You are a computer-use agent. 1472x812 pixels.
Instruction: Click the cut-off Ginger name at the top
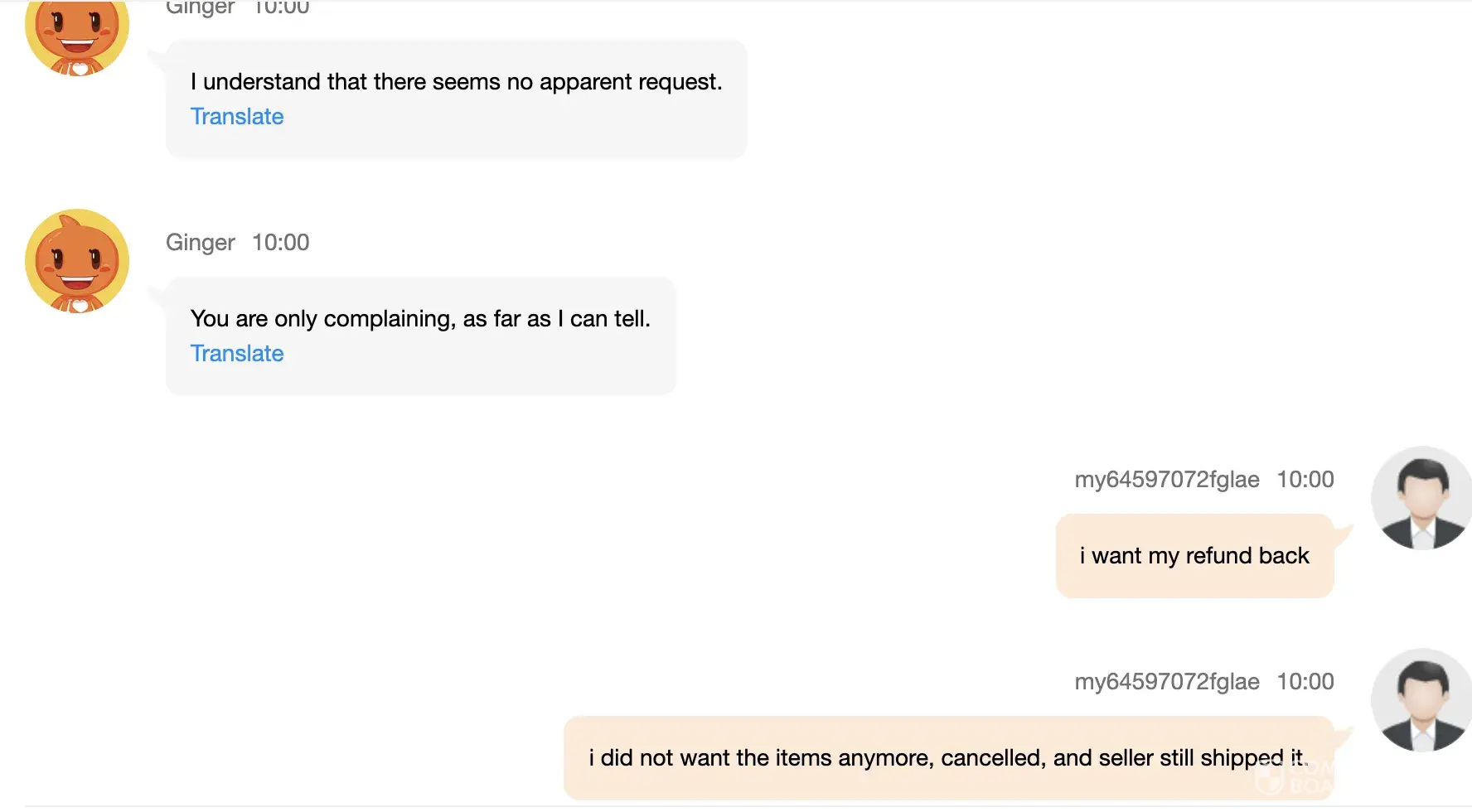[x=201, y=8]
